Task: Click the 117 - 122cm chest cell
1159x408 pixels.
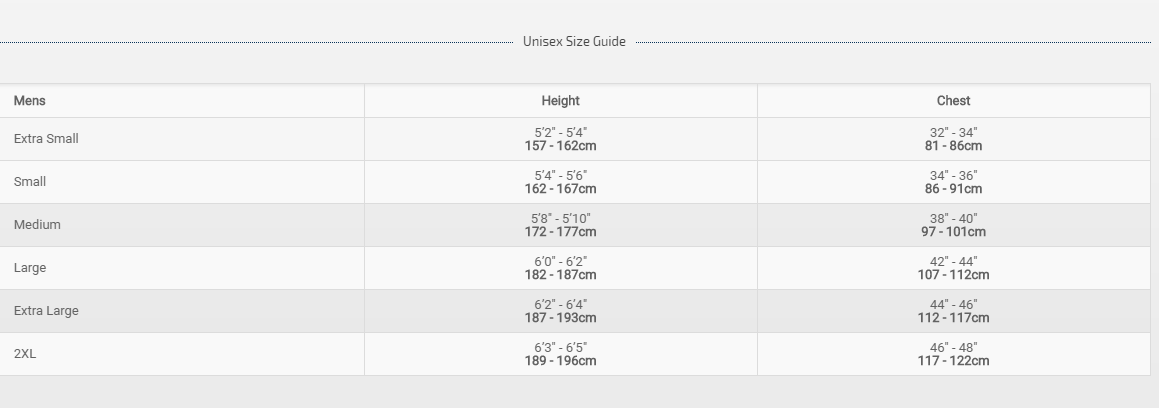Action: coord(953,361)
